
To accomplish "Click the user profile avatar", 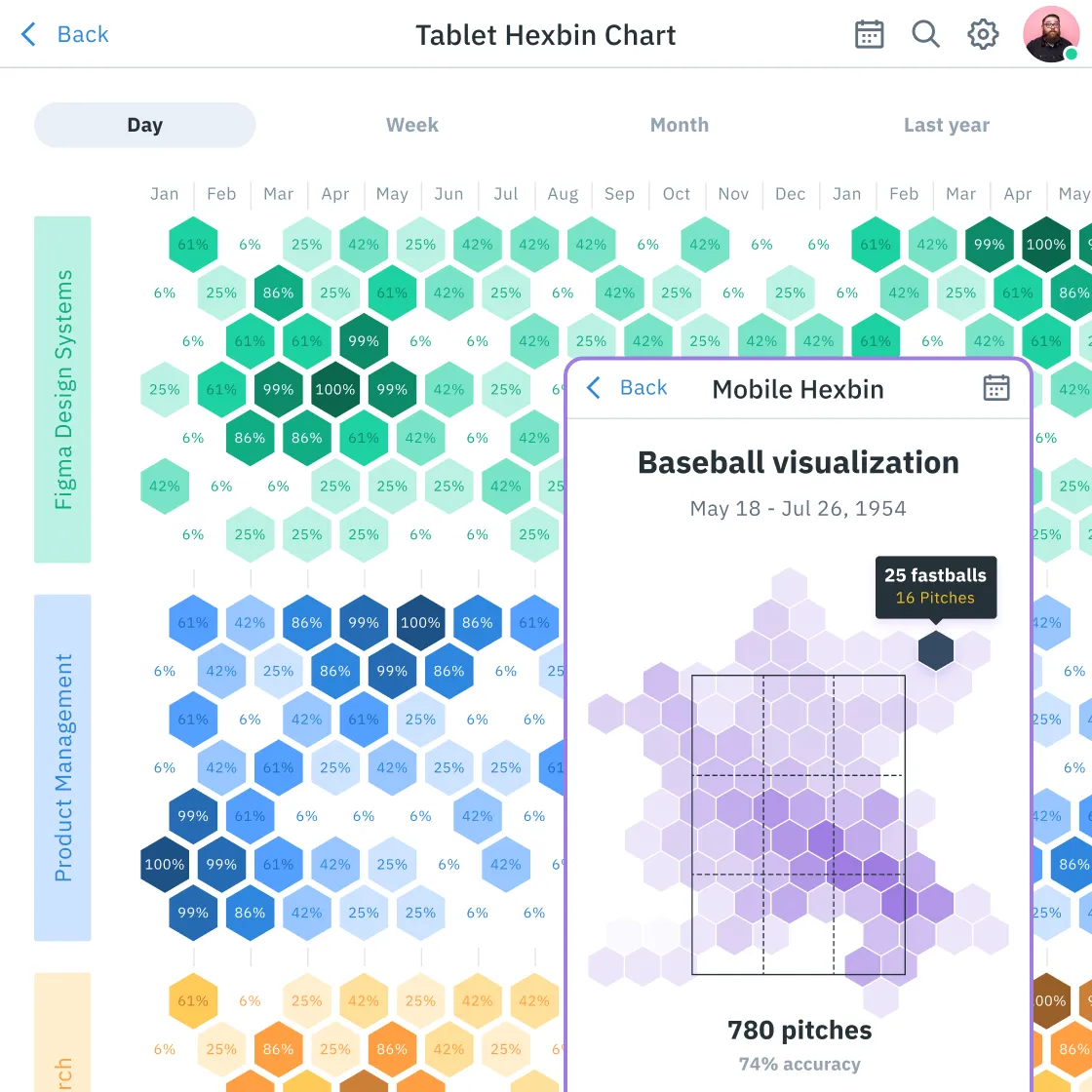I will click(x=1051, y=34).
